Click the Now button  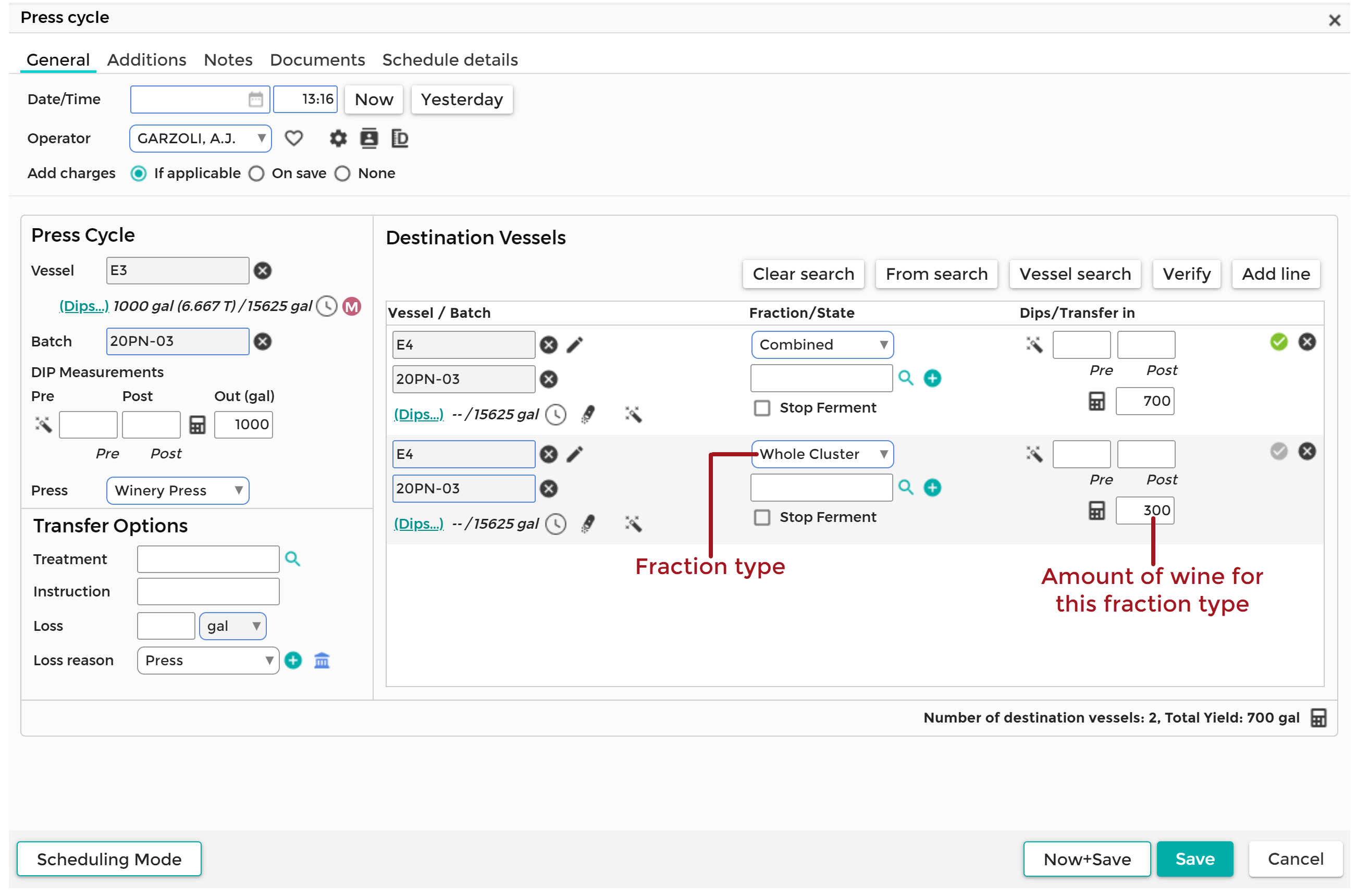click(x=374, y=99)
